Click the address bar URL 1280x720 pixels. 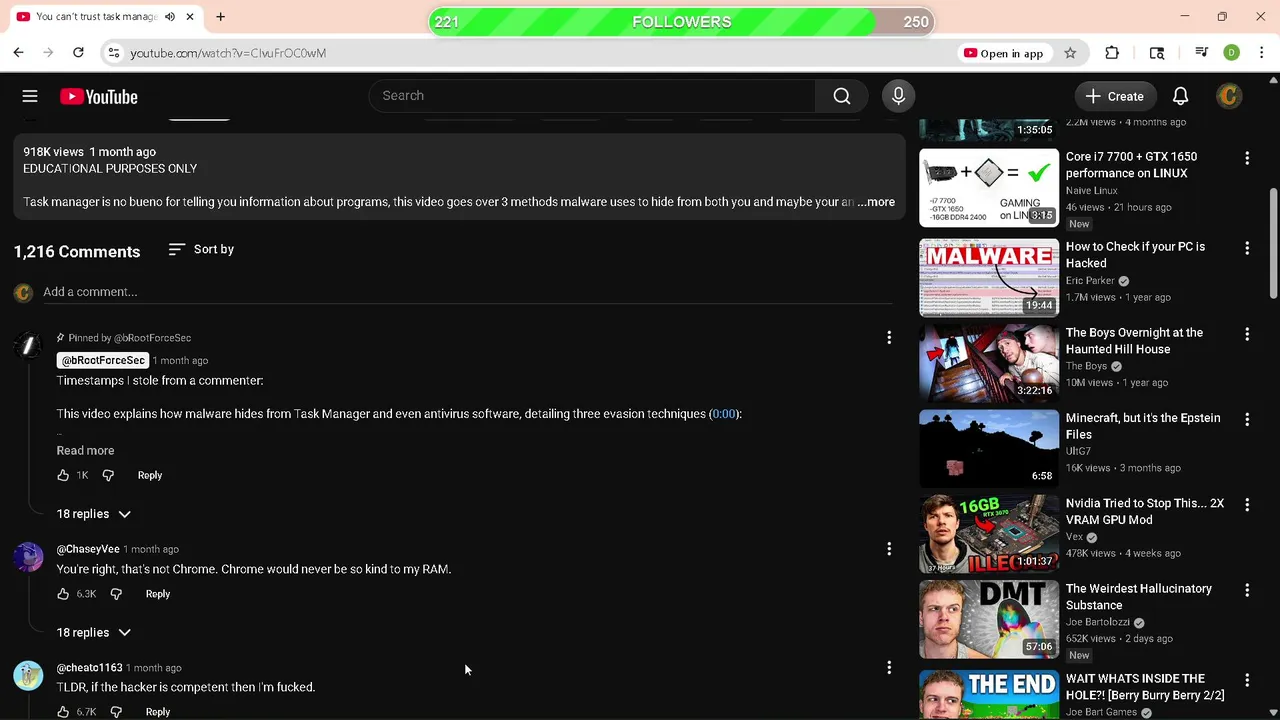point(228,53)
